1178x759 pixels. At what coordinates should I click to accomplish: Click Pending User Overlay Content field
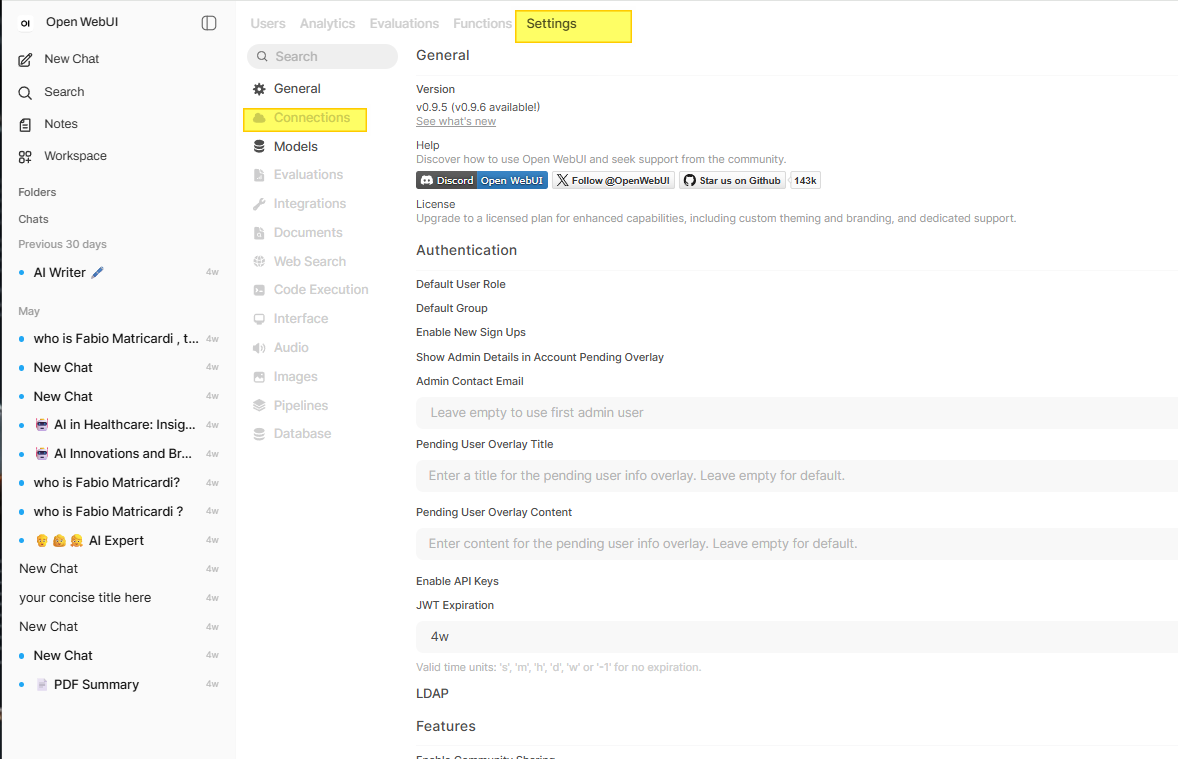(x=797, y=543)
